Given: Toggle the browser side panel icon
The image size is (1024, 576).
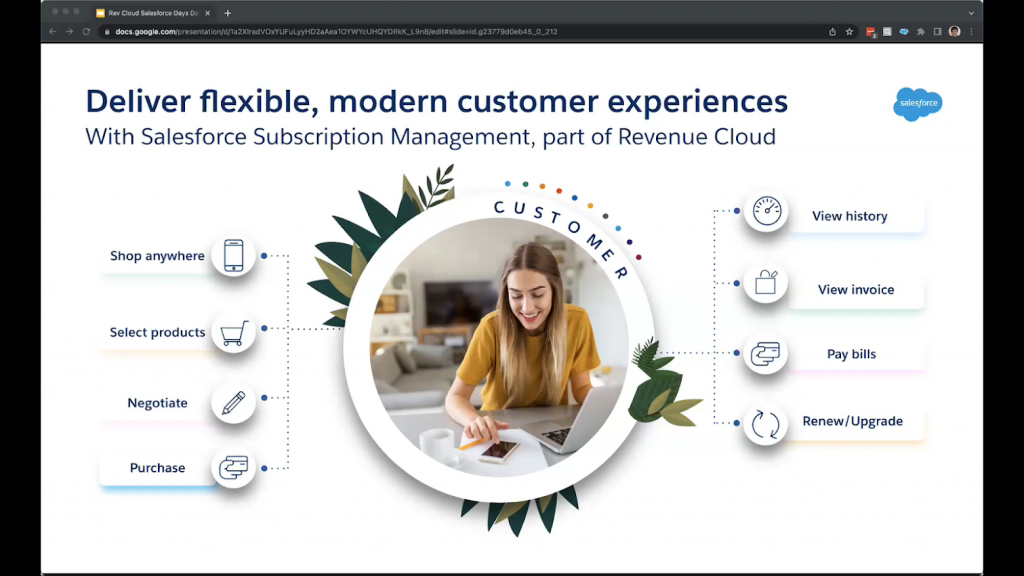Looking at the screenshot, I should pos(938,31).
